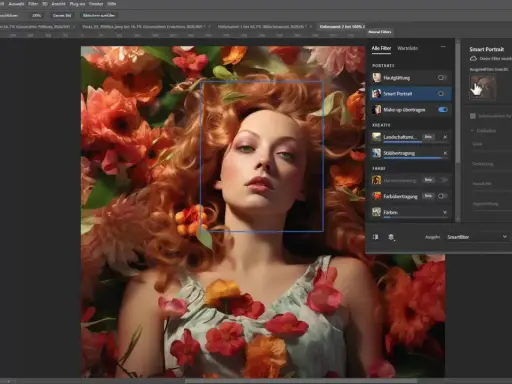Select the Hautglättung filter thumbnail icon
The width and height of the screenshot is (512, 384).
point(377,78)
